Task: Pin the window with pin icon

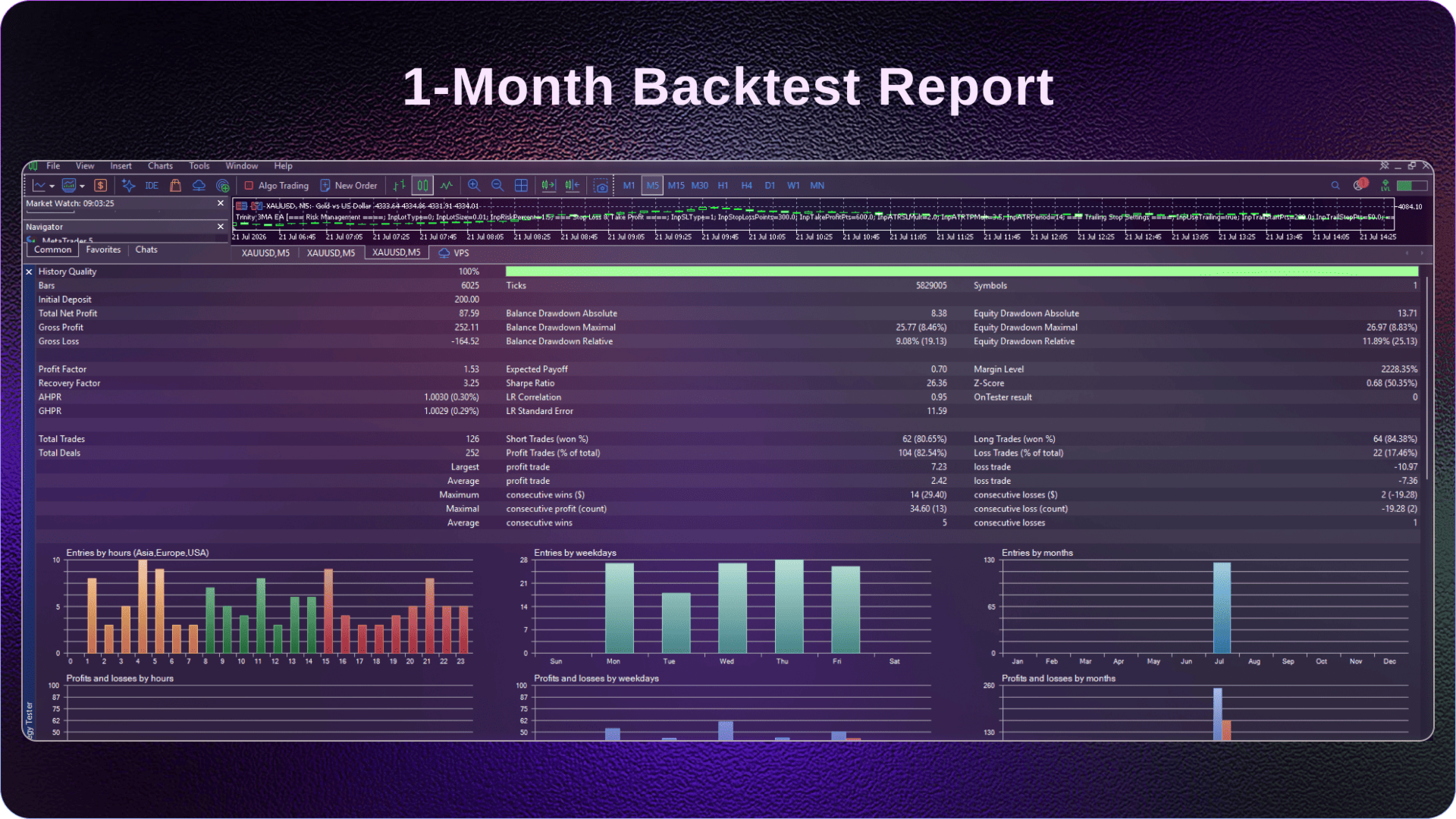Action: click(x=1384, y=165)
